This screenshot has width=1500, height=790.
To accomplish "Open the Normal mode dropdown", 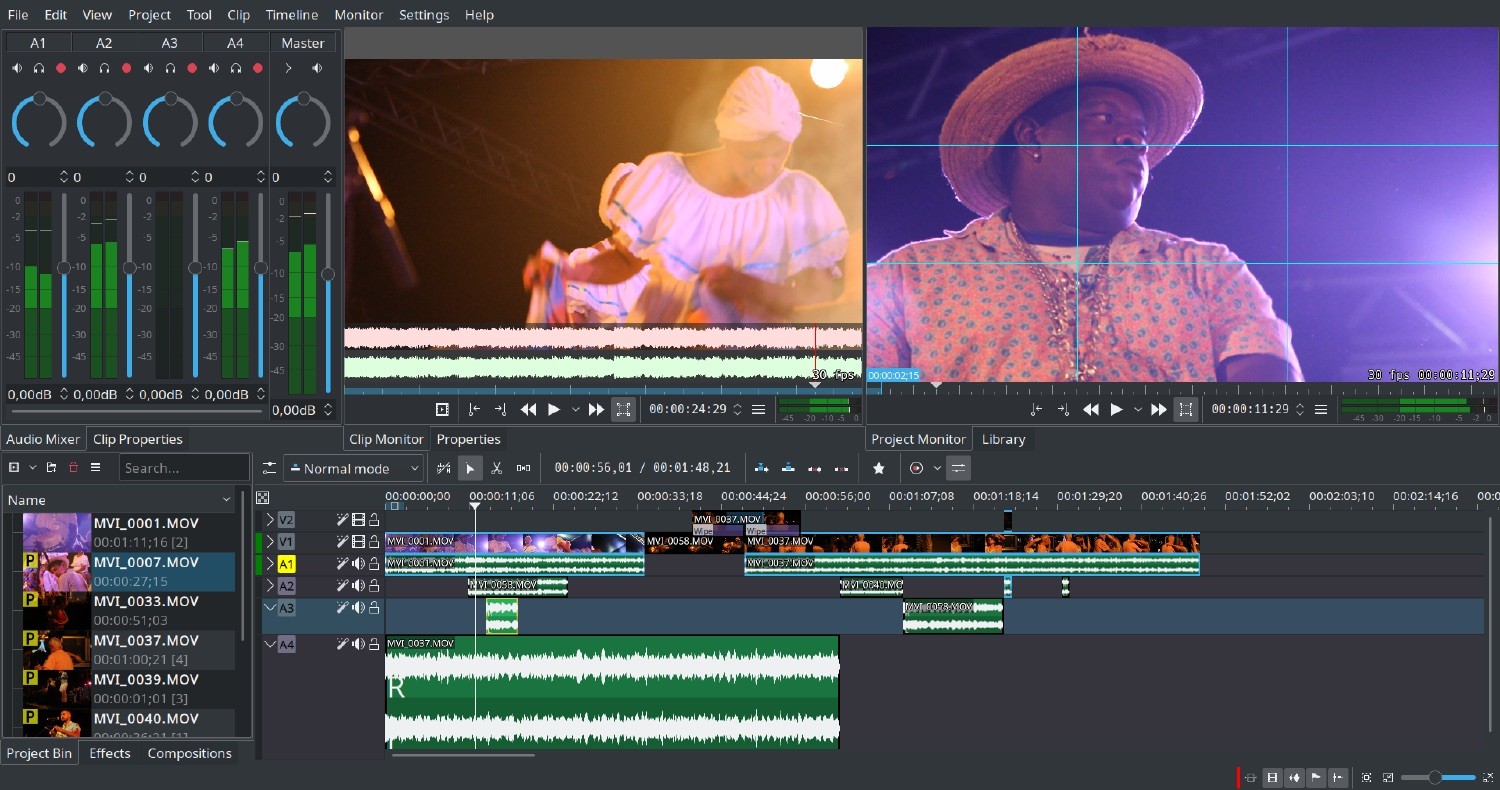I will [354, 468].
